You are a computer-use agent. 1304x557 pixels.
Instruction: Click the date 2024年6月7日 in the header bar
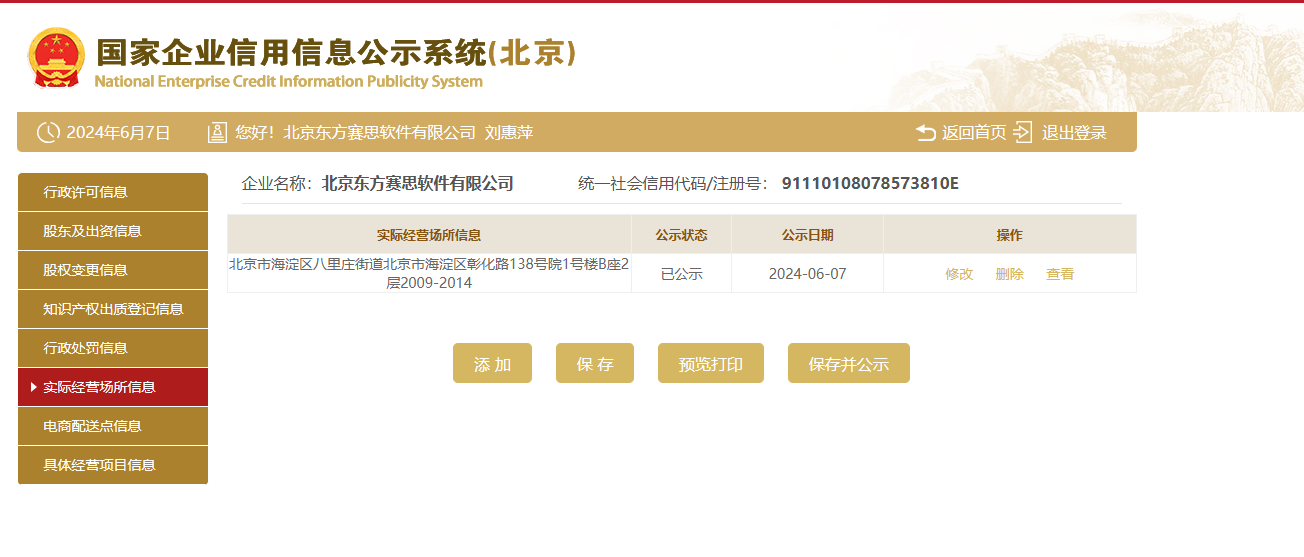[x=118, y=132]
